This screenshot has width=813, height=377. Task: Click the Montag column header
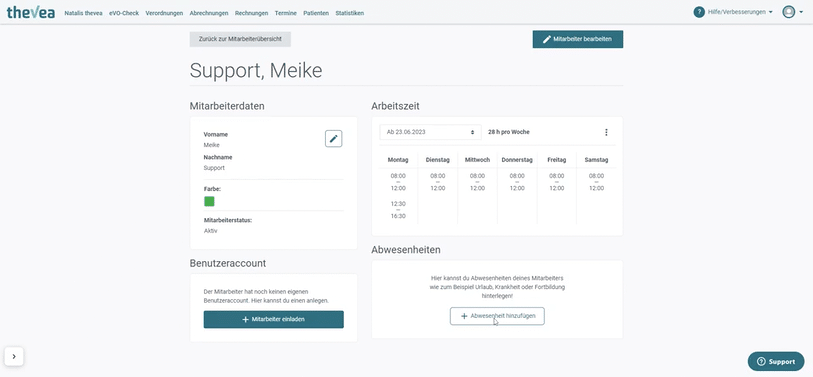click(x=398, y=160)
